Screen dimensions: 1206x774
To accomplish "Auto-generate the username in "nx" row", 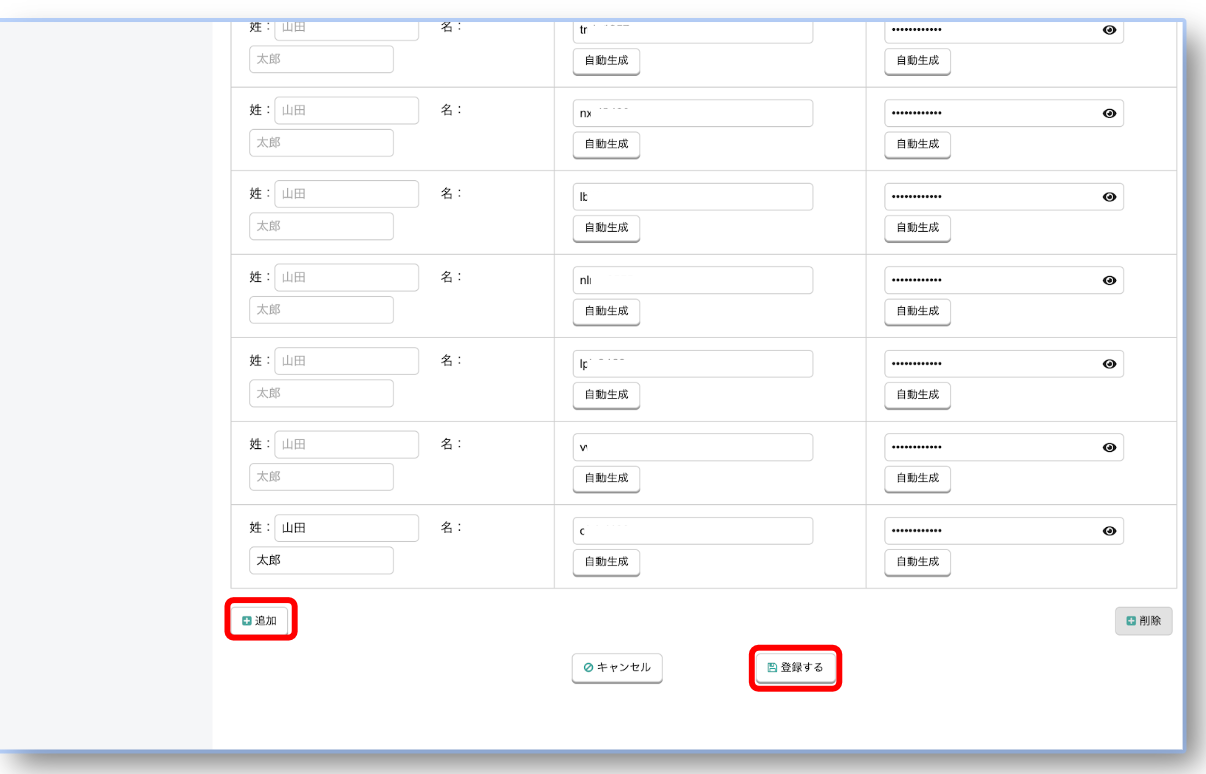I will pos(606,143).
